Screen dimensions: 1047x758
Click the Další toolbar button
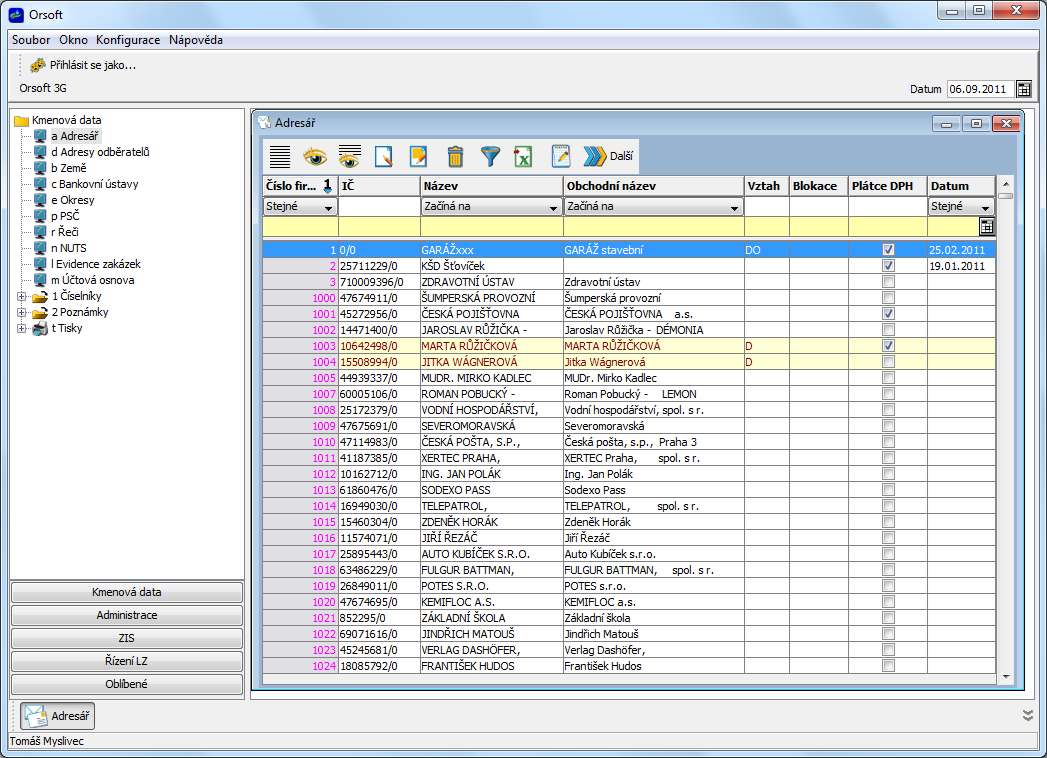(x=609, y=156)
